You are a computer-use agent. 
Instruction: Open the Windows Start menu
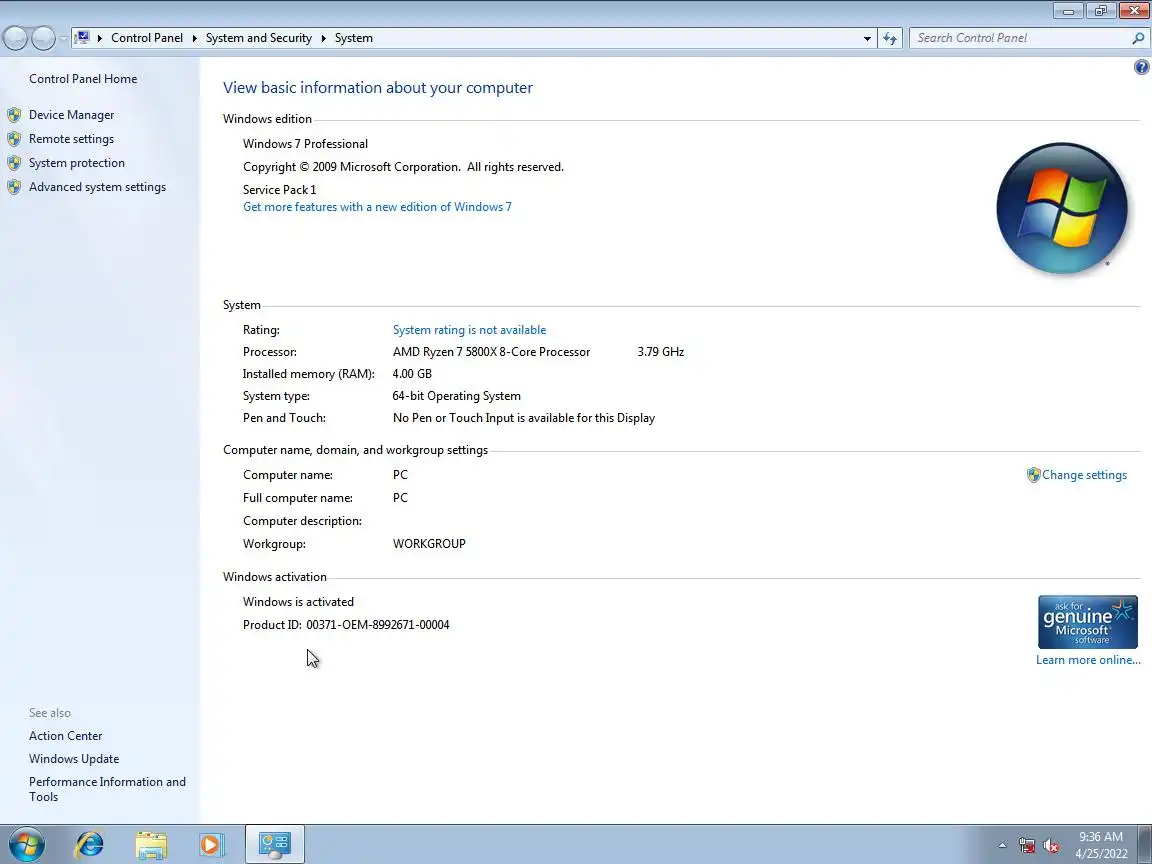[26, 844]
